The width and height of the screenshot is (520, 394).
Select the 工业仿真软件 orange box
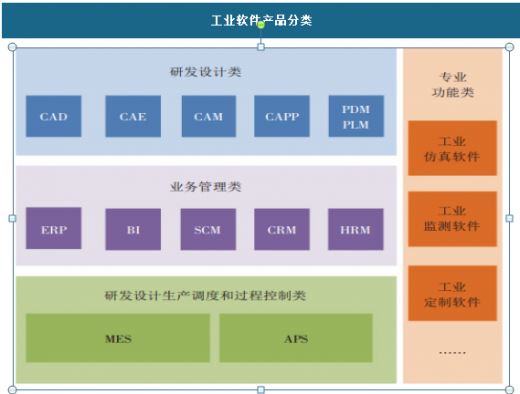coord(452,148)
